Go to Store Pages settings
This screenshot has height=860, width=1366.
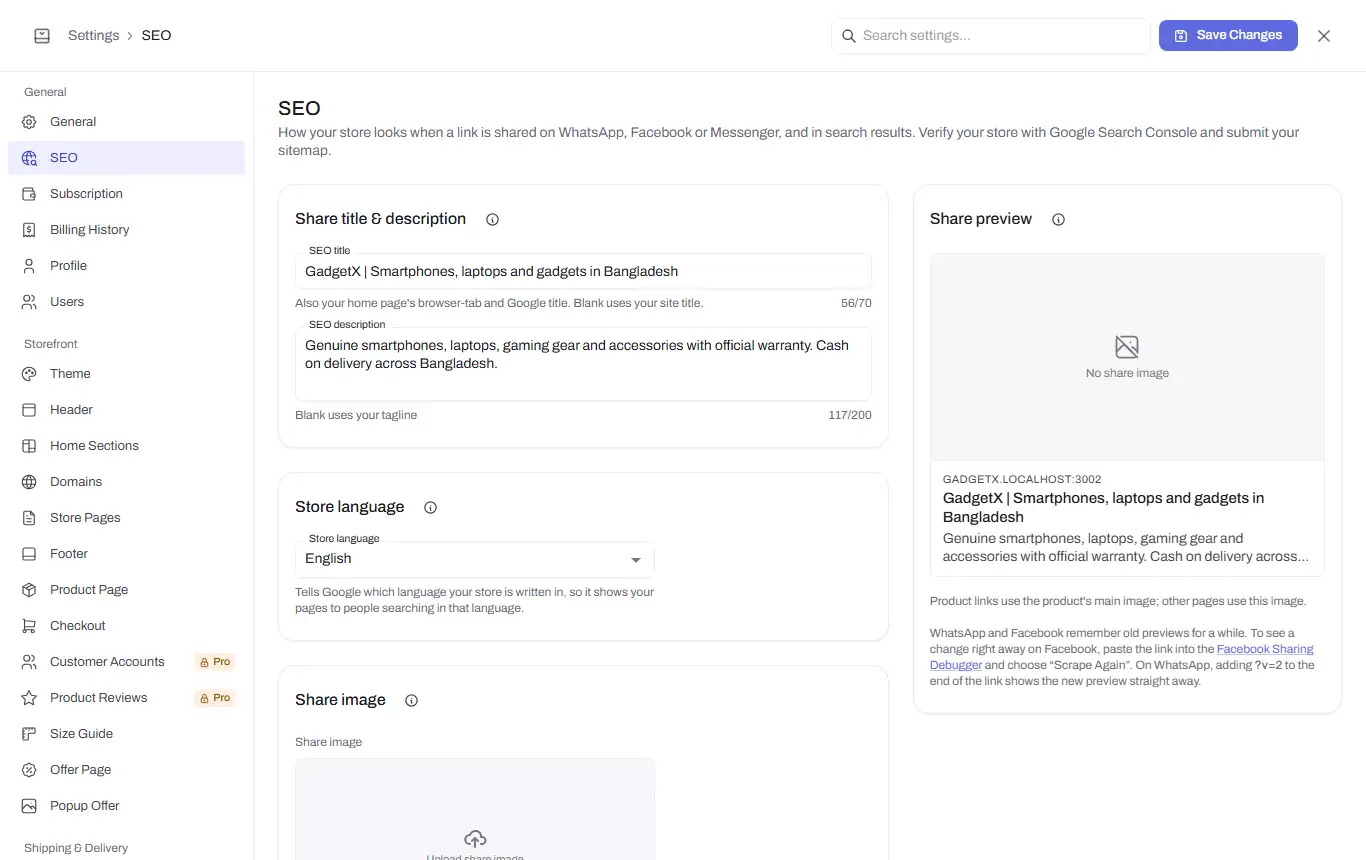coord(126,518)
